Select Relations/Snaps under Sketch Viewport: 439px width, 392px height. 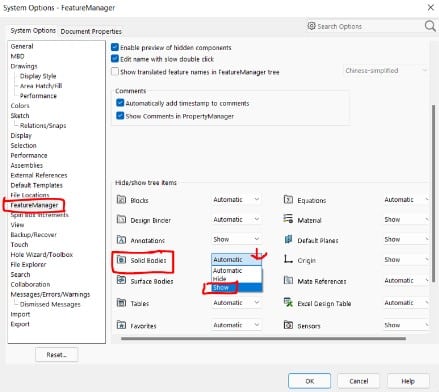point(43,126)
